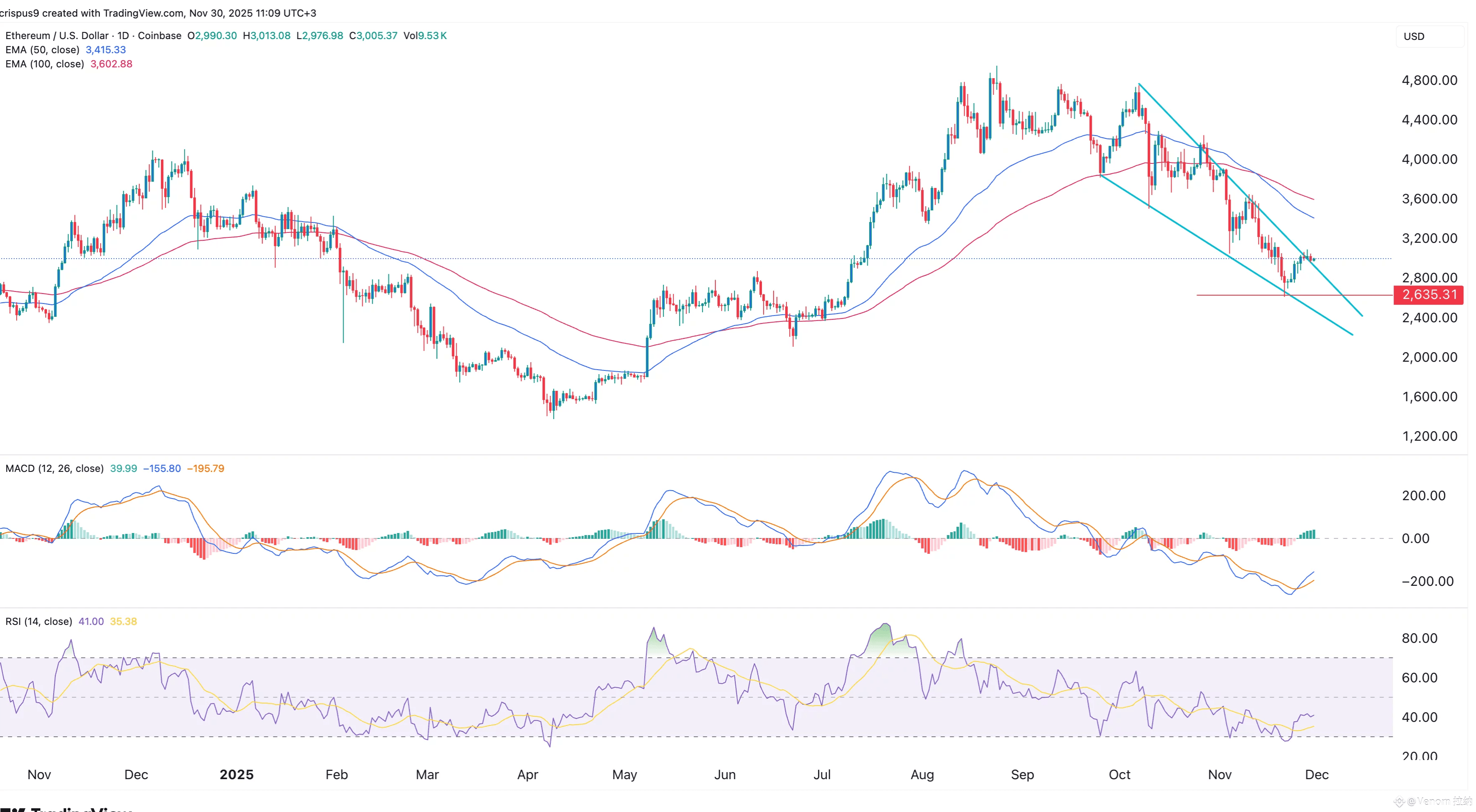
Task: Click the MACD (12, 26, close) legend
Action: click(54, 469)
